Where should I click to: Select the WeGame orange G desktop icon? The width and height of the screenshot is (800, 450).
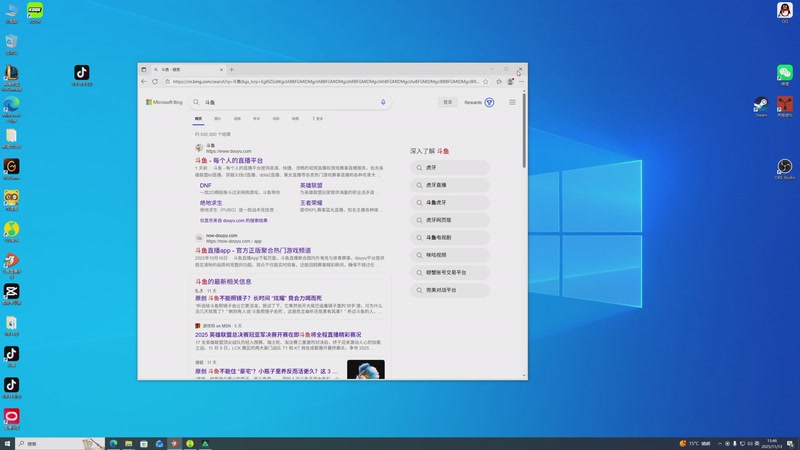[12, 169]
